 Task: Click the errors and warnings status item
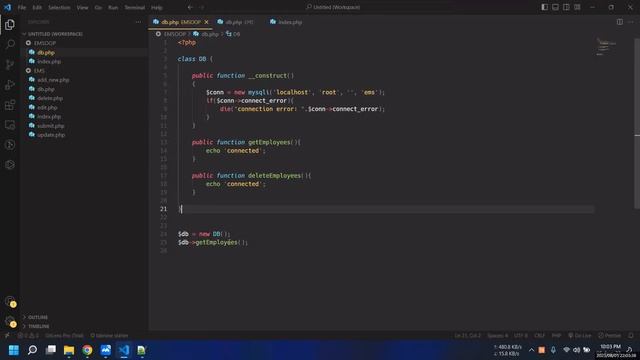(28, 336)
